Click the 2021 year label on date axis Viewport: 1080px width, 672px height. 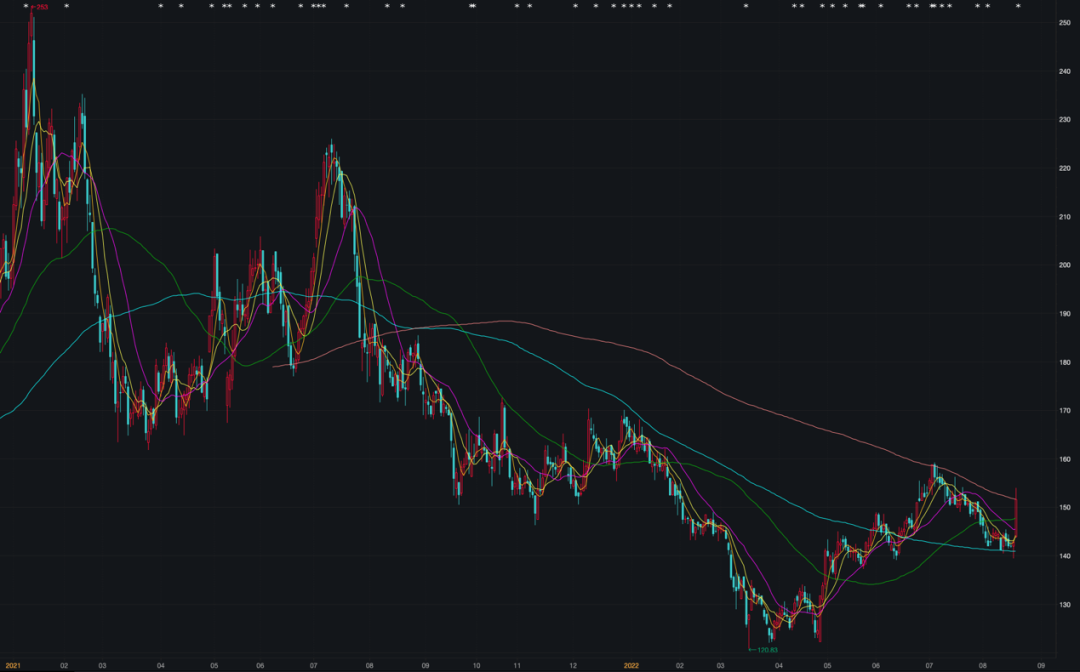pyautogui.click(x=13, y=664)
